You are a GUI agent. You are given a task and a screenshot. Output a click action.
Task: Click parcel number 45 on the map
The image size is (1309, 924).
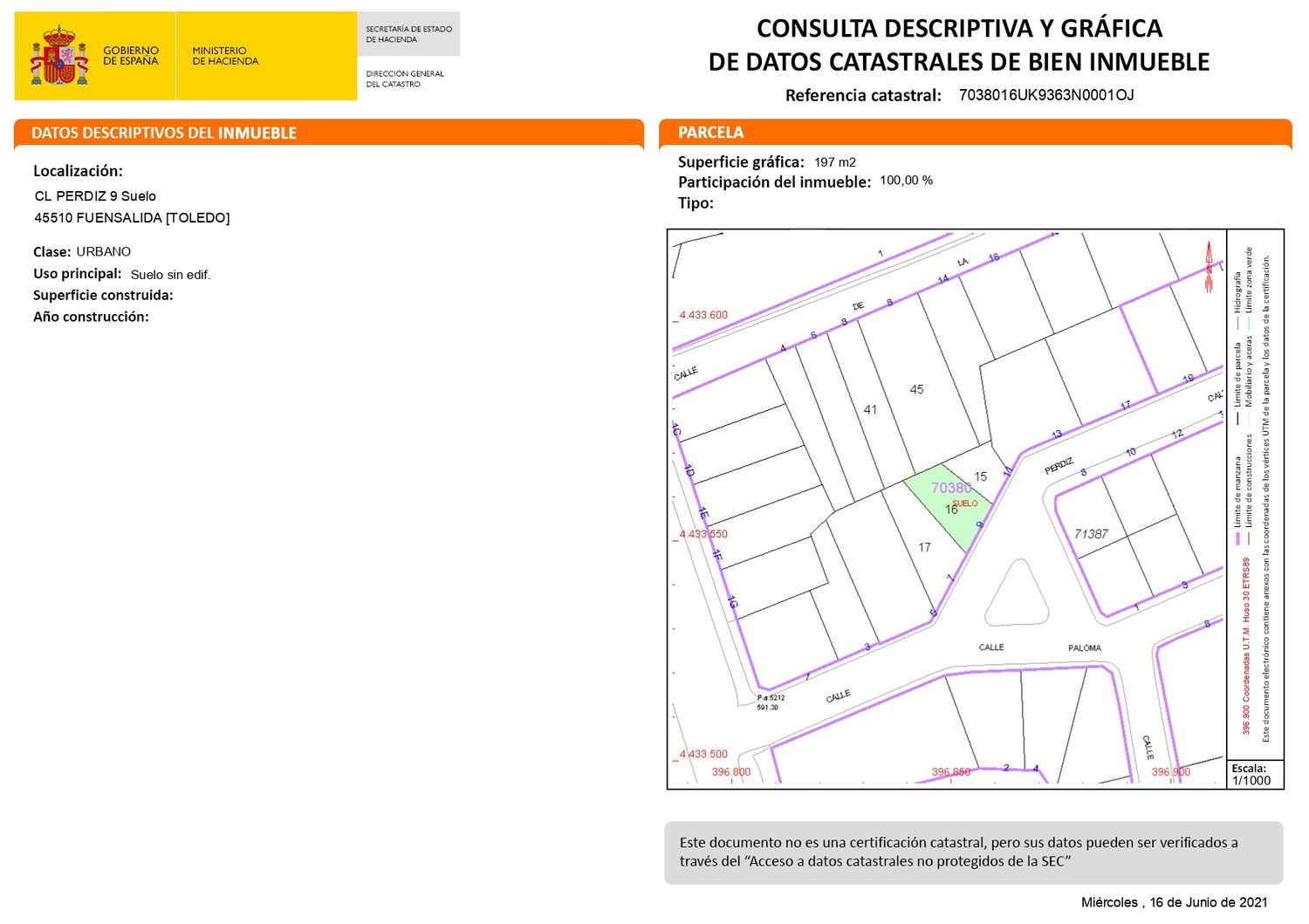tap(916, 389)
